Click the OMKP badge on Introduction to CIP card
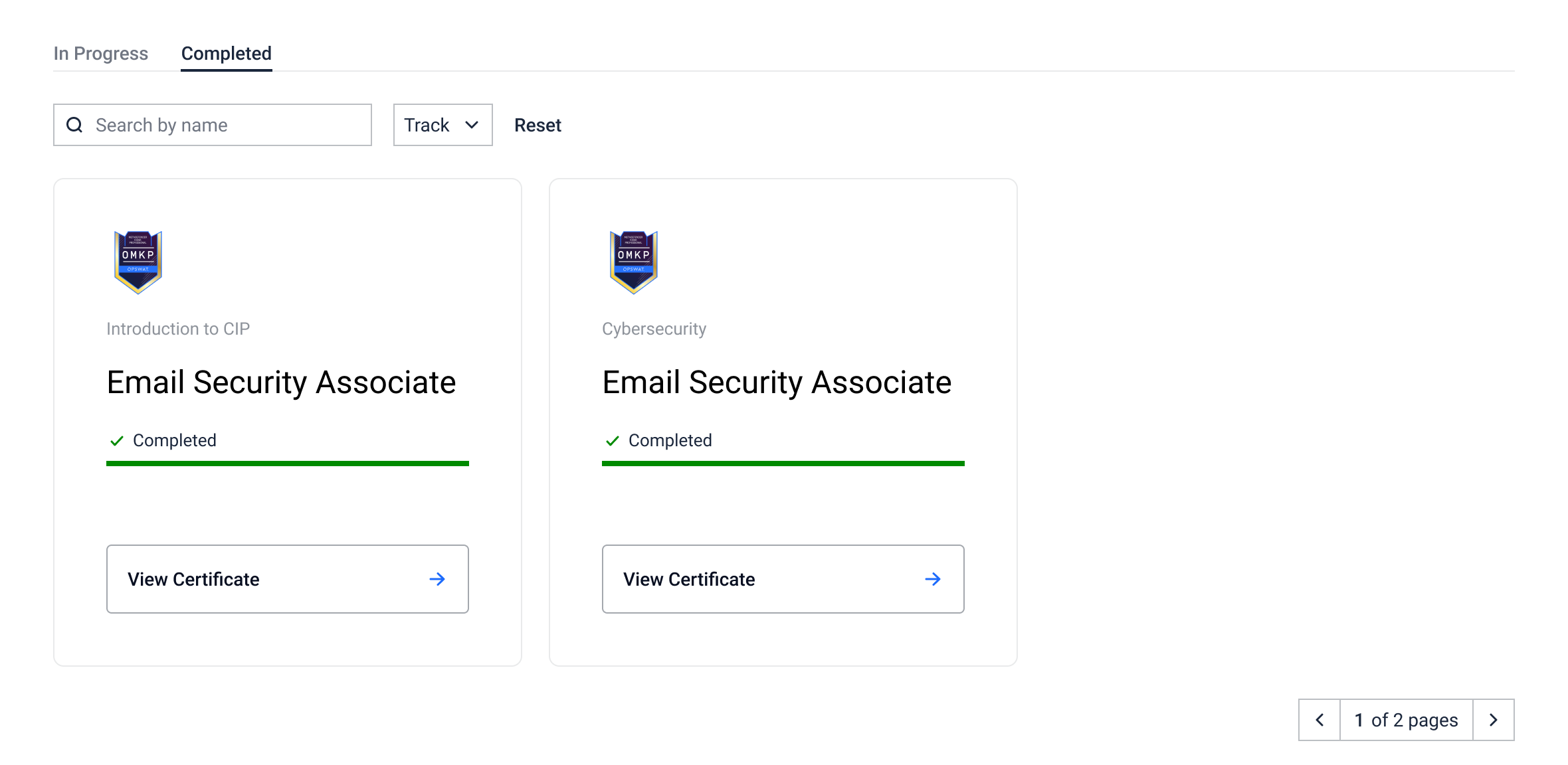 coord(138,262)
